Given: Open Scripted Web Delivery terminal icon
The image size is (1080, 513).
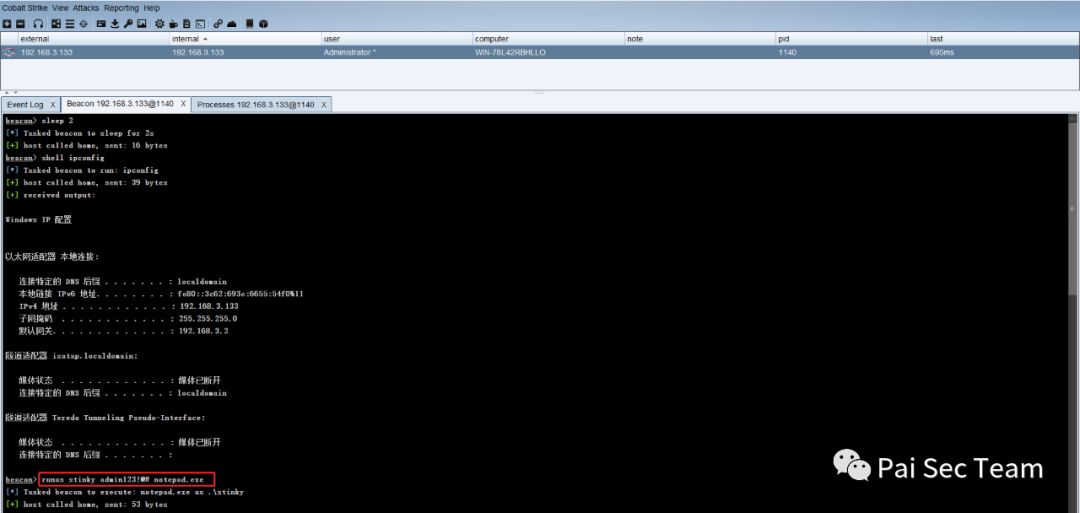Looking at the screenshot, I should (200, 24).
